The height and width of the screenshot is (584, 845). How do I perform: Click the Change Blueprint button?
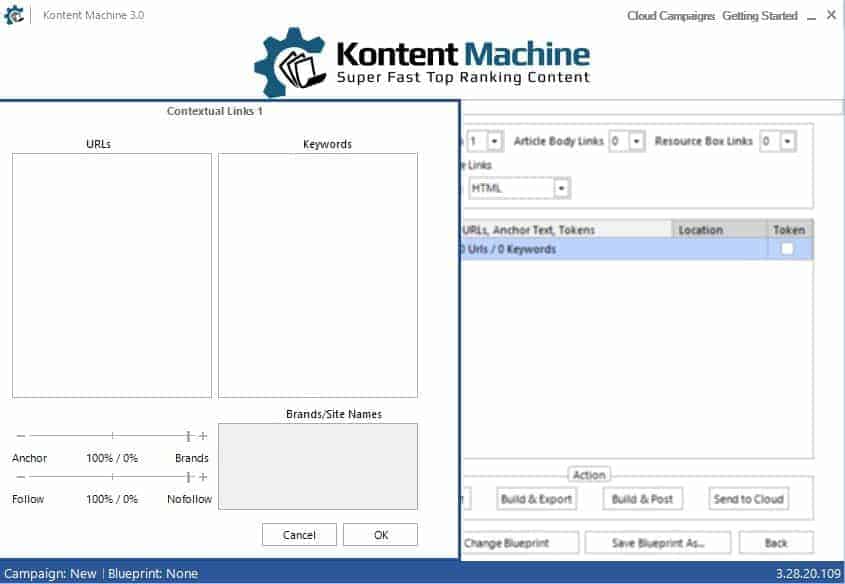point(520,543)
